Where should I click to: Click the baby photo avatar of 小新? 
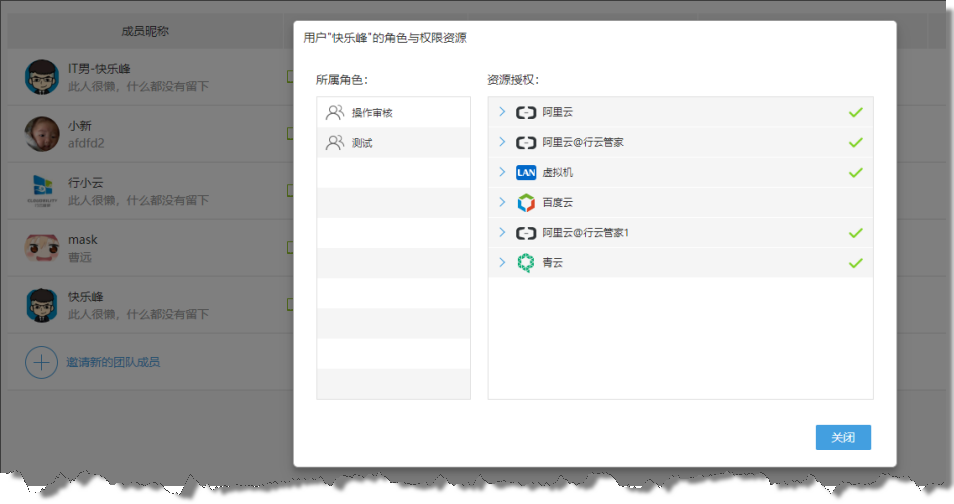(41, 134)
